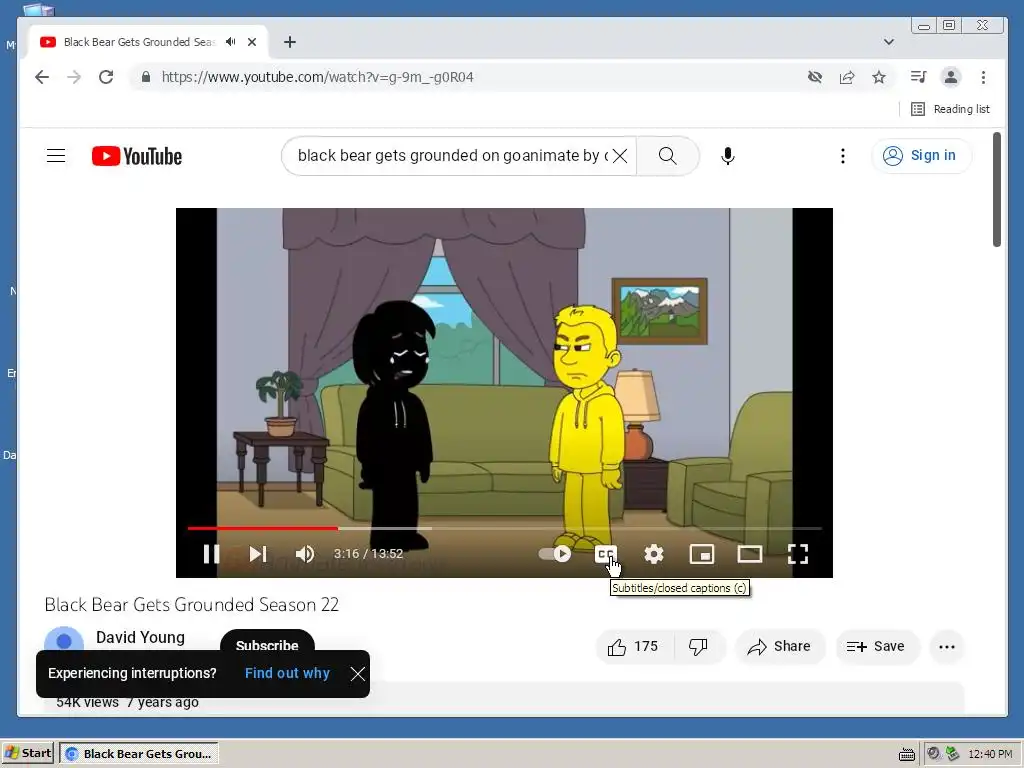This screenshot has width=1024, height=768.
Task: Share this page from address bar
Action: click(x=847, y=77)
